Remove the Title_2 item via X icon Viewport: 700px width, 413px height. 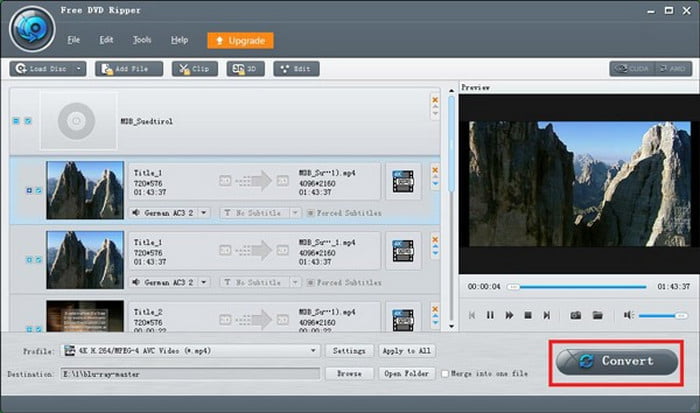pos(435,309)
